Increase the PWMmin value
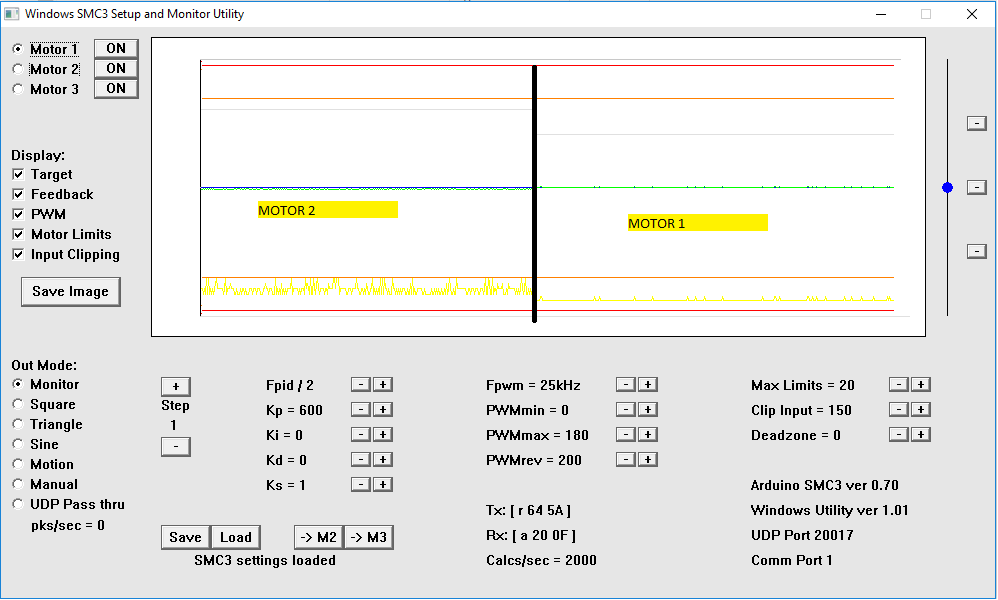998x600 pixels. (647, 409)
